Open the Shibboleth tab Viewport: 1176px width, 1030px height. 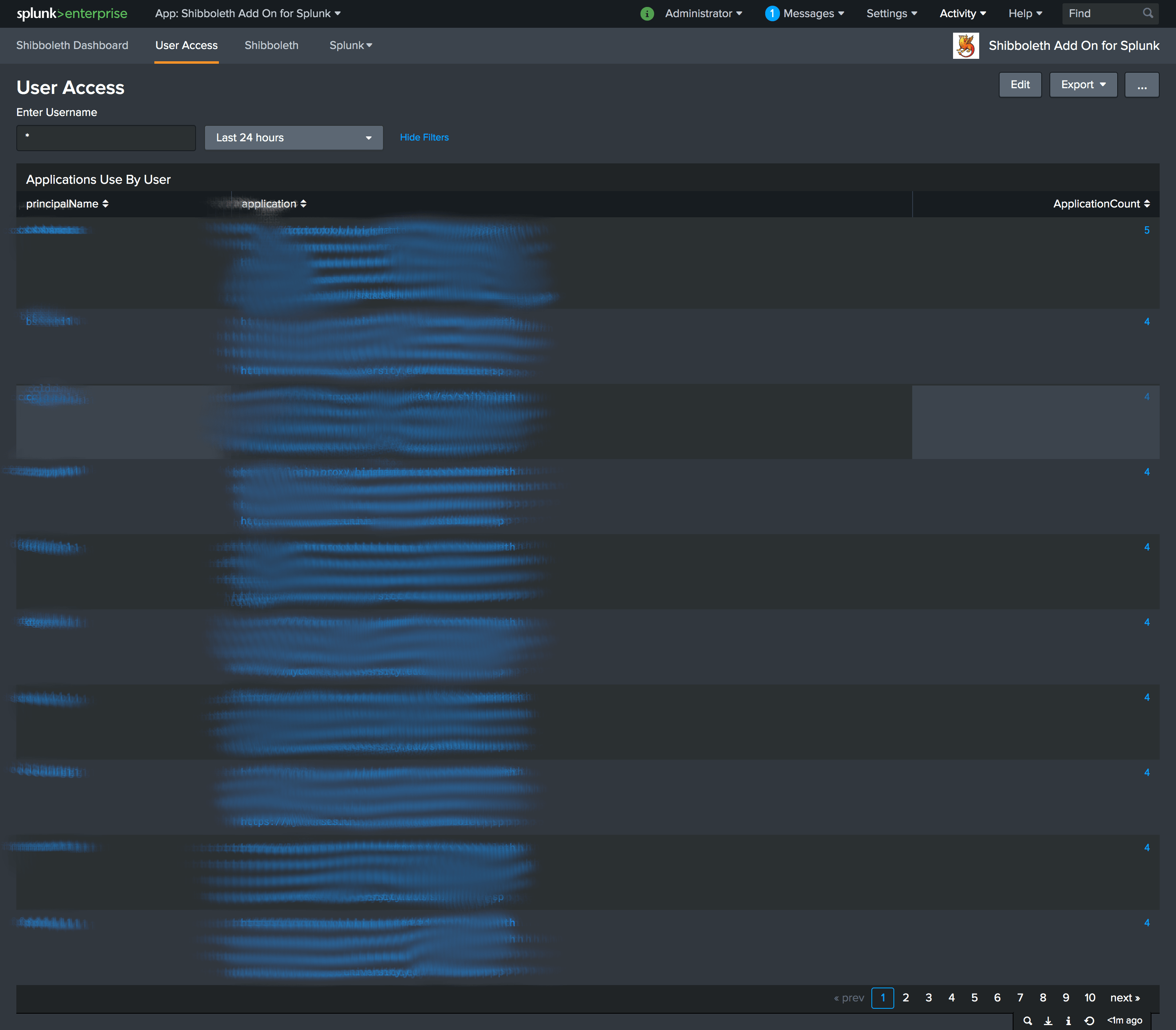pyautogui.click(x=271, y=45)
